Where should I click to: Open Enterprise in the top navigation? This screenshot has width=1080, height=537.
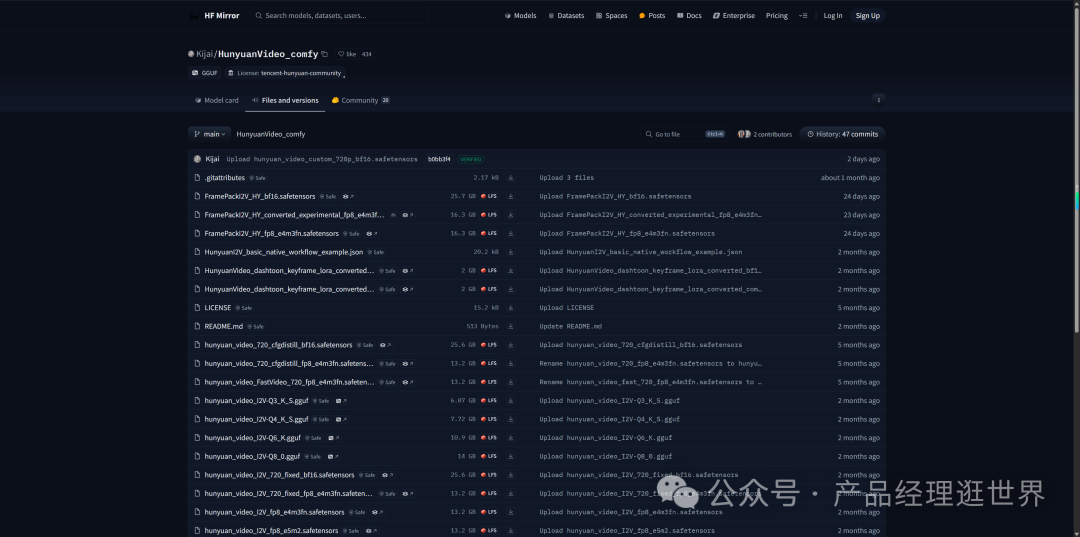(734, 15)
